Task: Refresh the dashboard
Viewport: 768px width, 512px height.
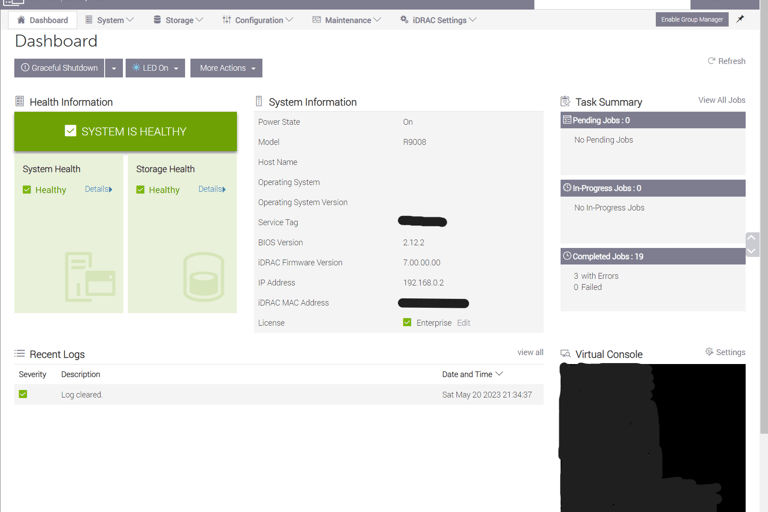Action: pos(726,61)
